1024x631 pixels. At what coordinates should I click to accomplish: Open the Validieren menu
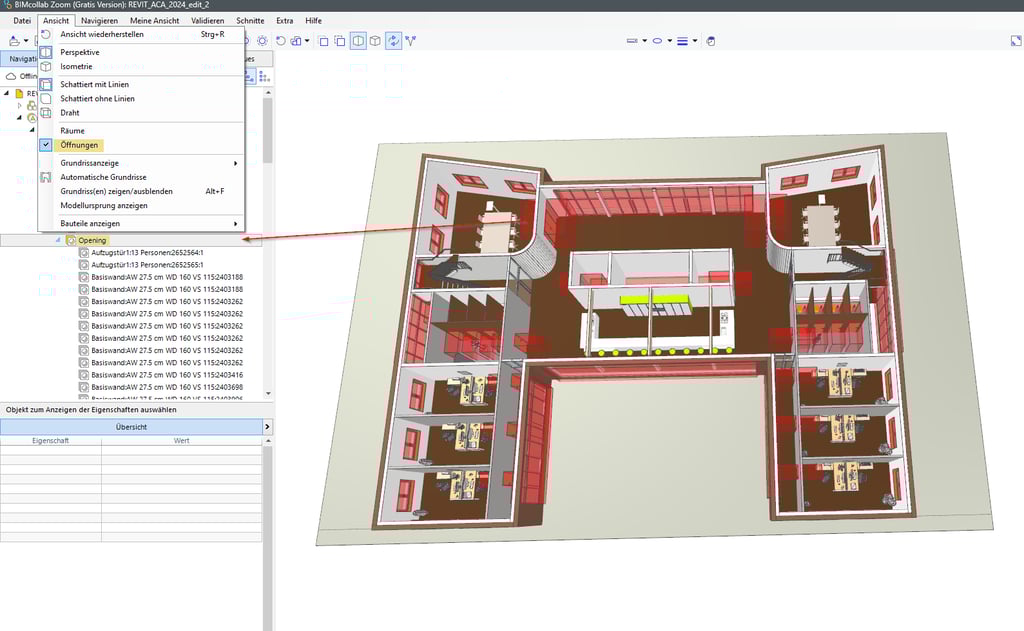[x=207, y=20]
